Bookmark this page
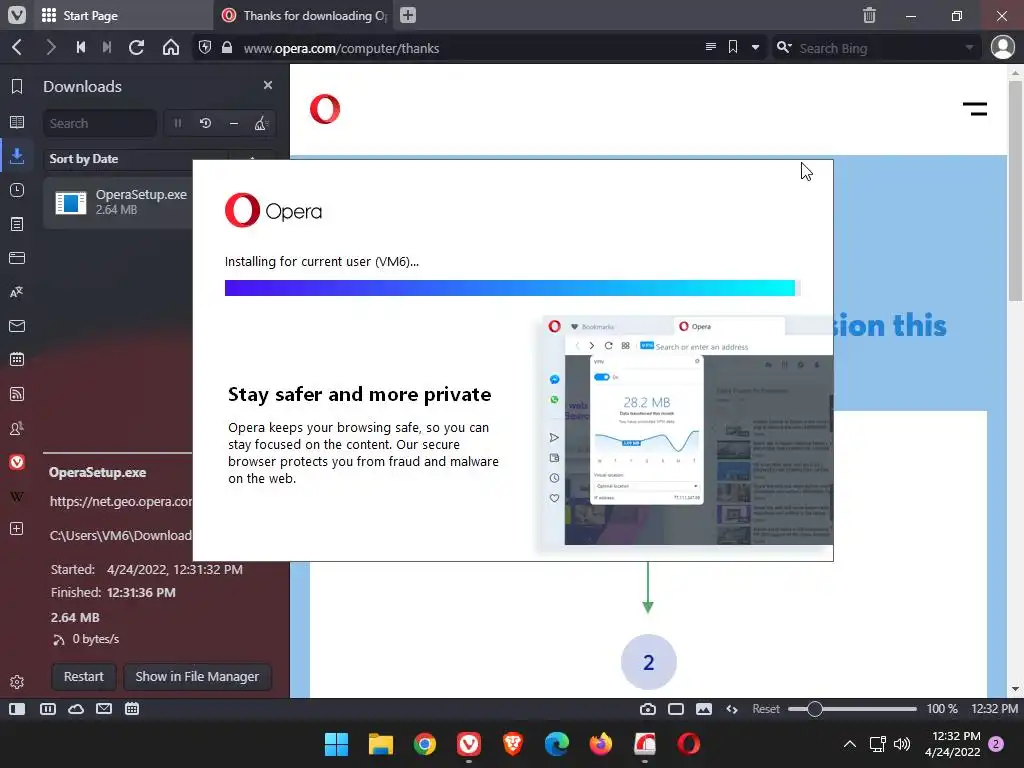 (x=733, y=47)
